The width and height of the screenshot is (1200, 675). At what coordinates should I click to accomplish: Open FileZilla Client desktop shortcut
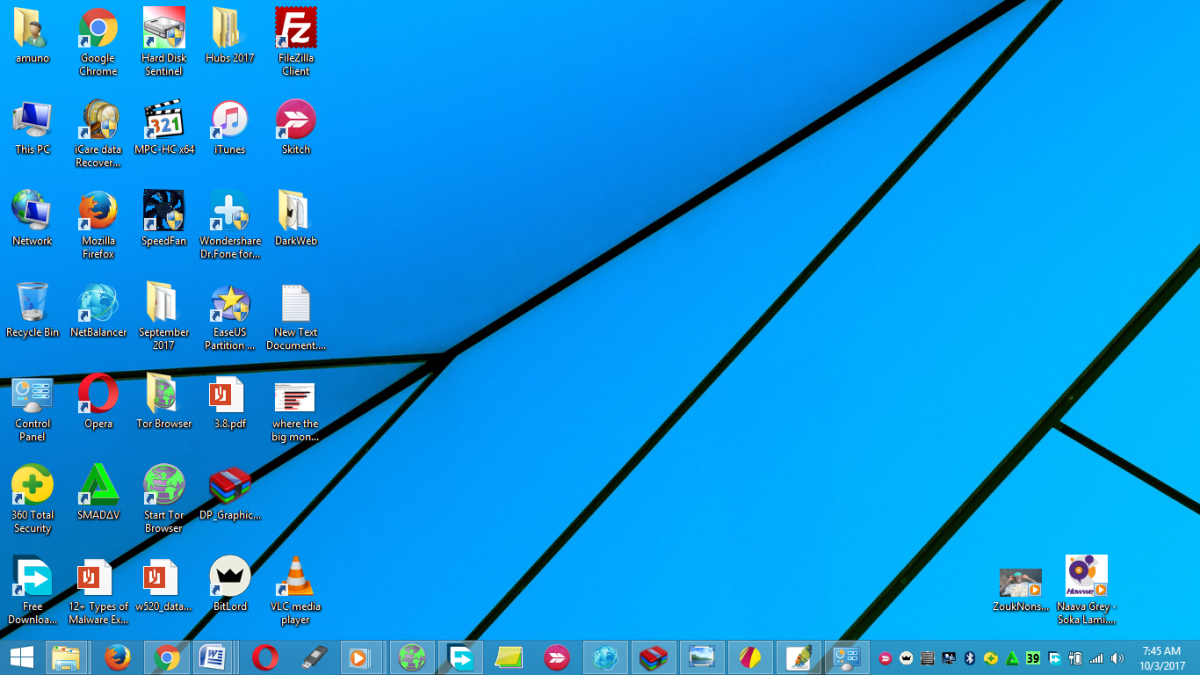(296, 30)
